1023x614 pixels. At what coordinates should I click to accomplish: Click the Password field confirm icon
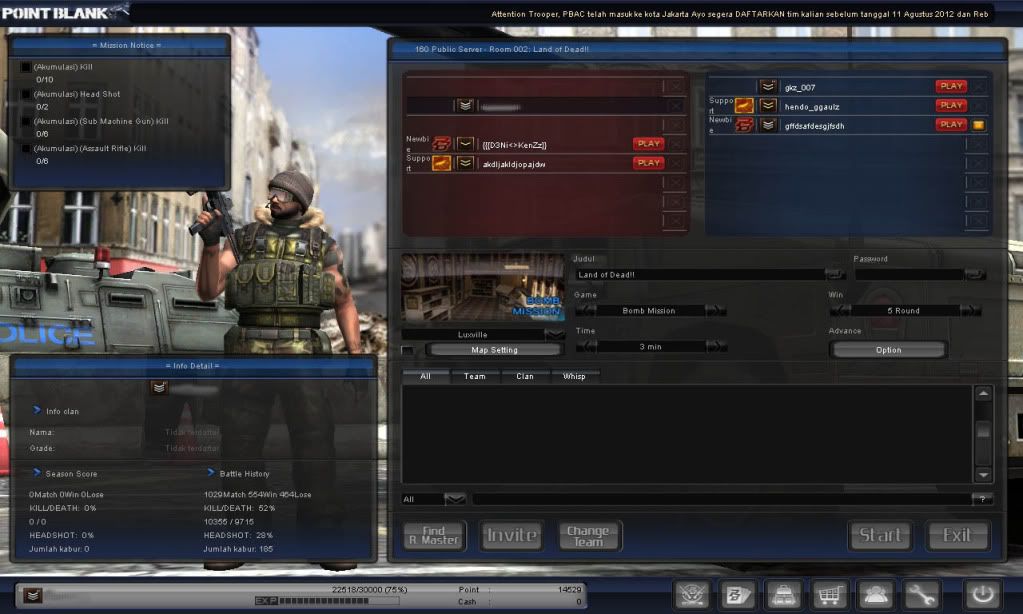coord(975,274)
